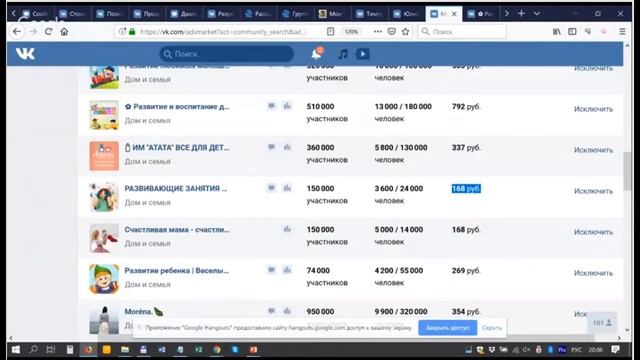This screenshot has width=640, height=360.
Task: Toggle reader view in address bar
Action: pos(331,31)
